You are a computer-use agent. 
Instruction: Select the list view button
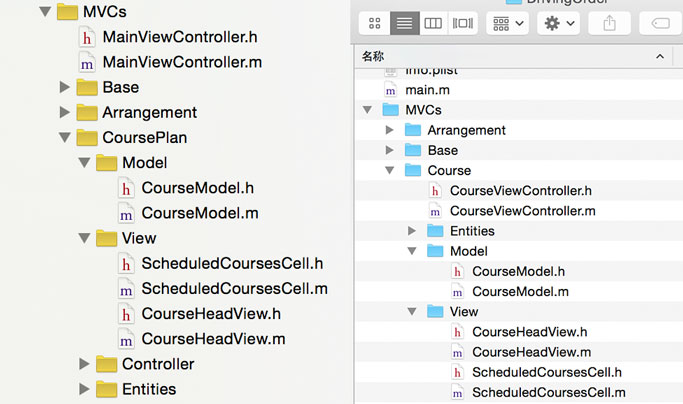coord(404,23)
